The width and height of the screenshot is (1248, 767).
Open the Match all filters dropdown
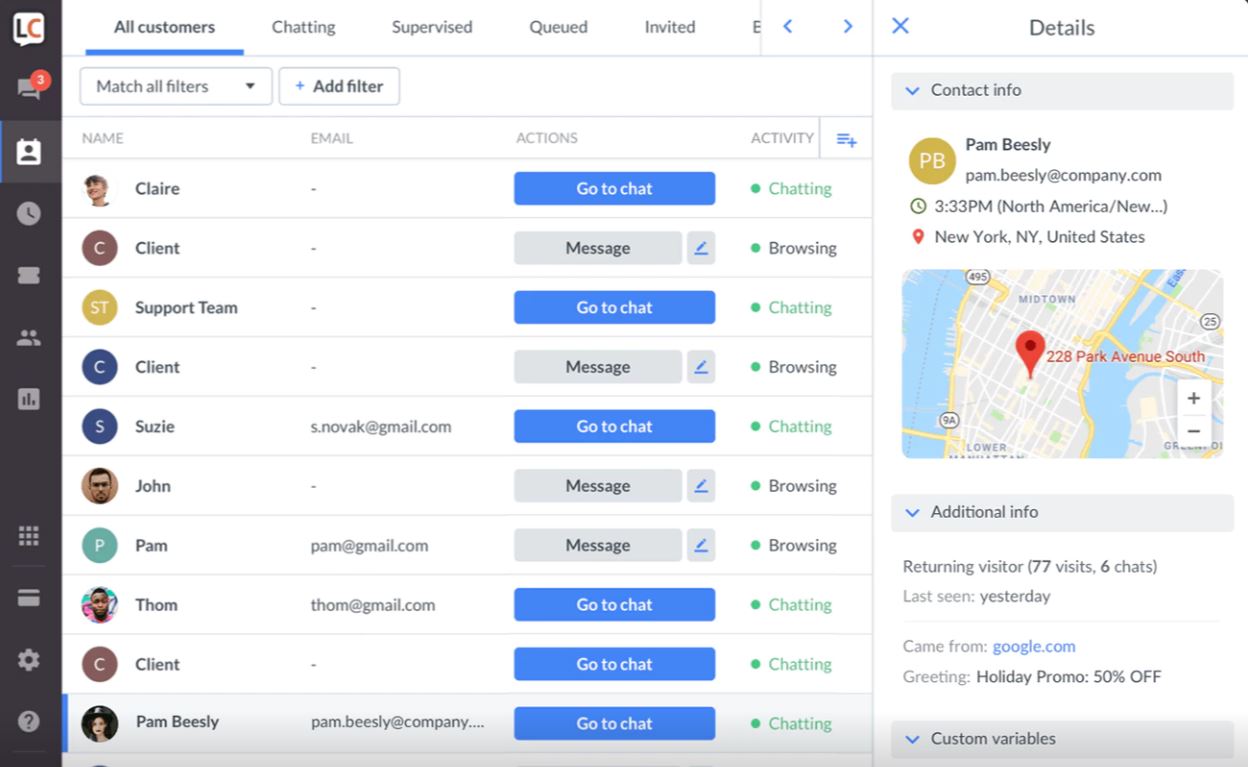pos(176,86)
